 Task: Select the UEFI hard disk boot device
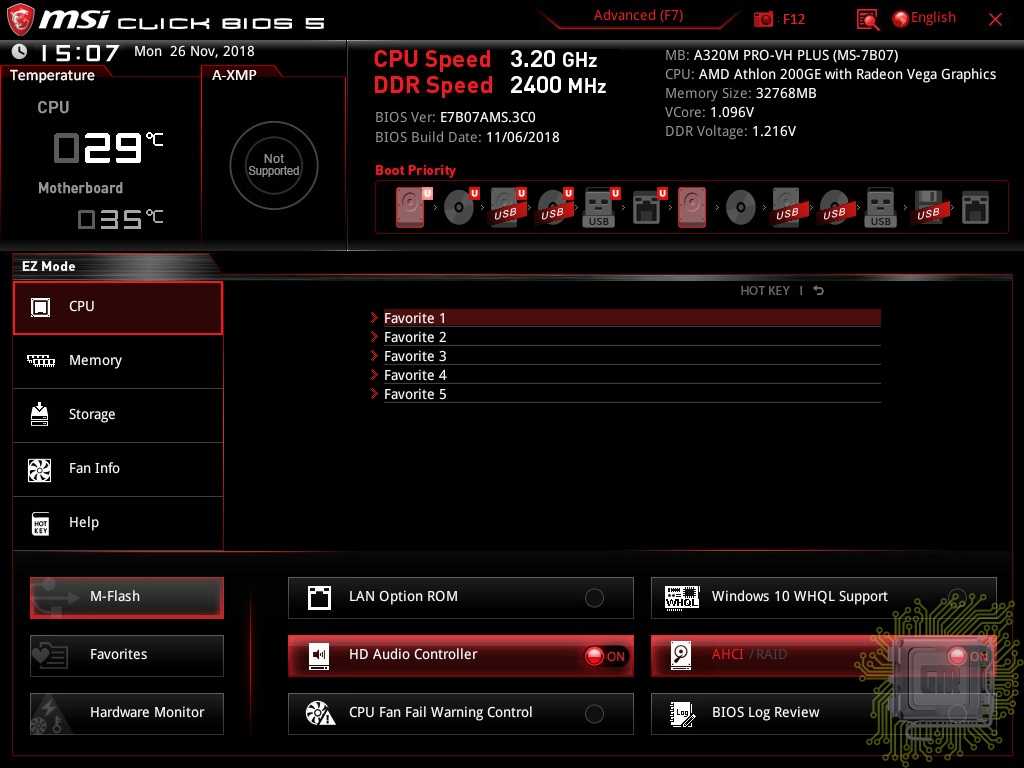tap(412, 207)
